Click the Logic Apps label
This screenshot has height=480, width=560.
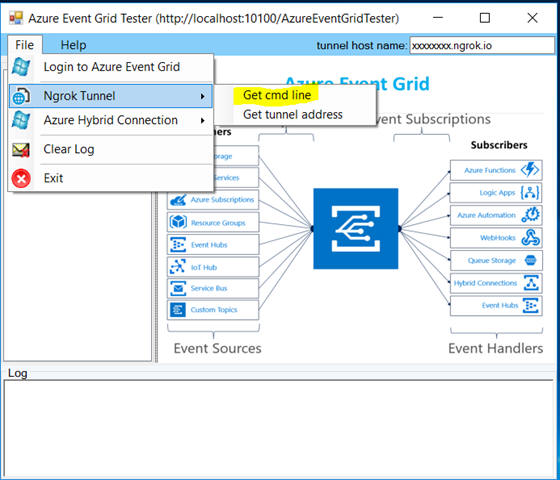pyautogui.click(x=497, y=193)
